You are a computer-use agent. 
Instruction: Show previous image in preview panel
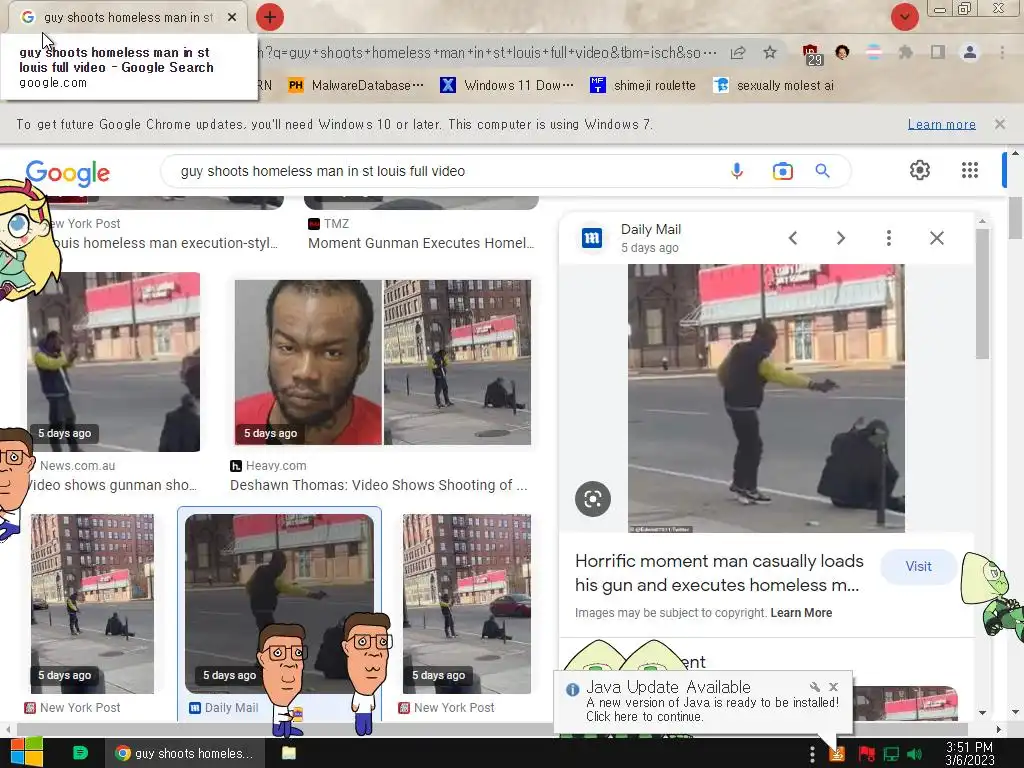[793, 238]
